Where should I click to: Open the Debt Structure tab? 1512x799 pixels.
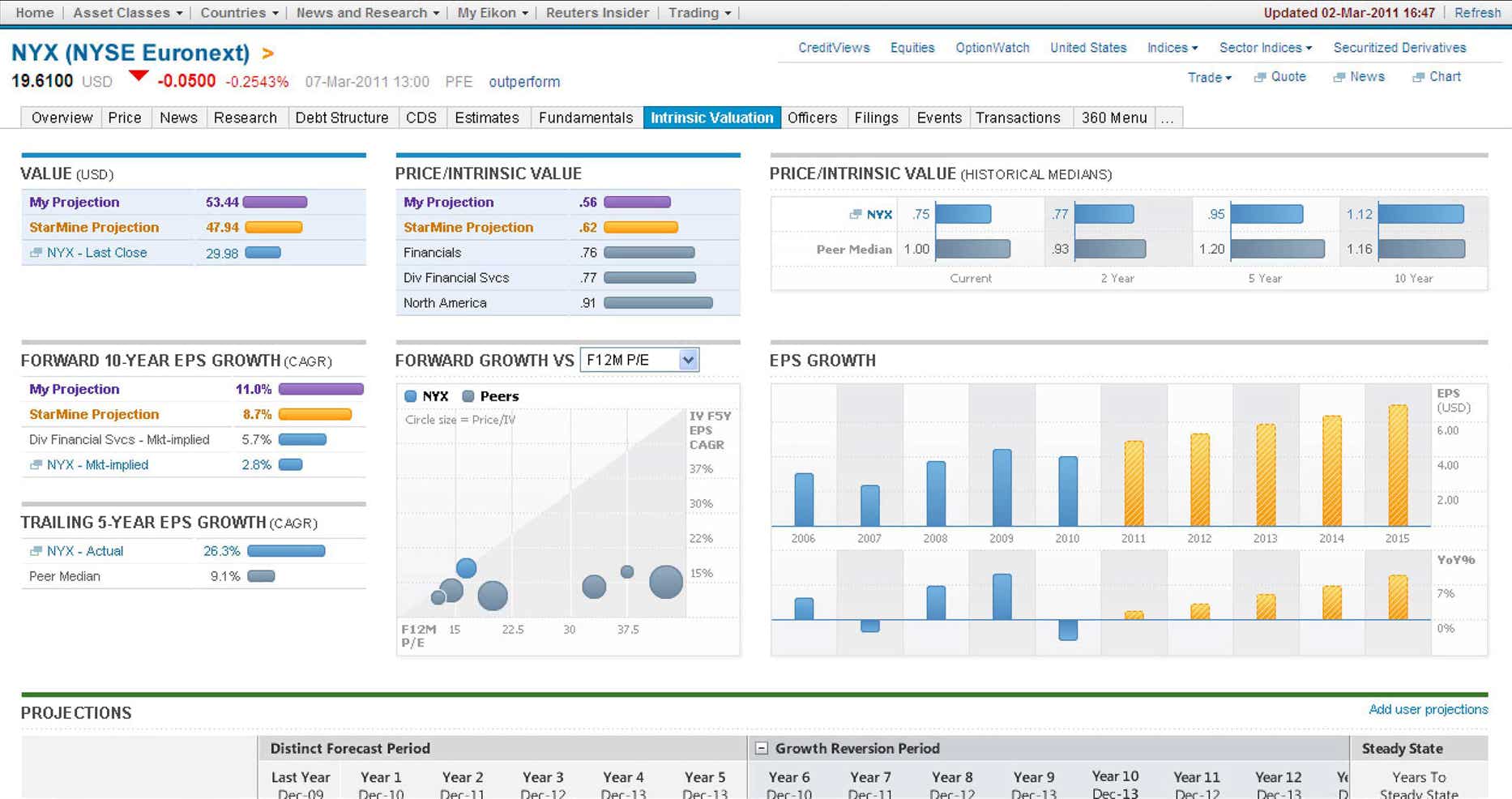pos(341,118)
